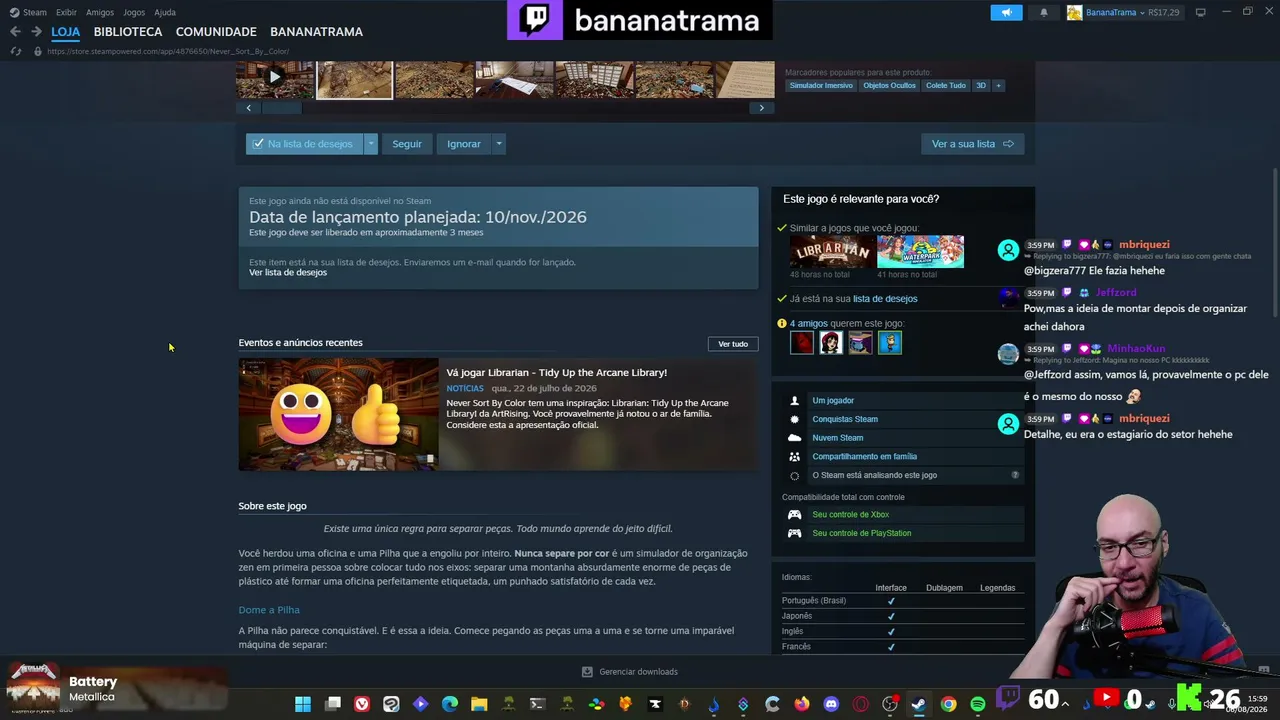Open the 'Compartilhamento em família' link
This screenshot has height=720, width=1280.
(x=864, y=457)
